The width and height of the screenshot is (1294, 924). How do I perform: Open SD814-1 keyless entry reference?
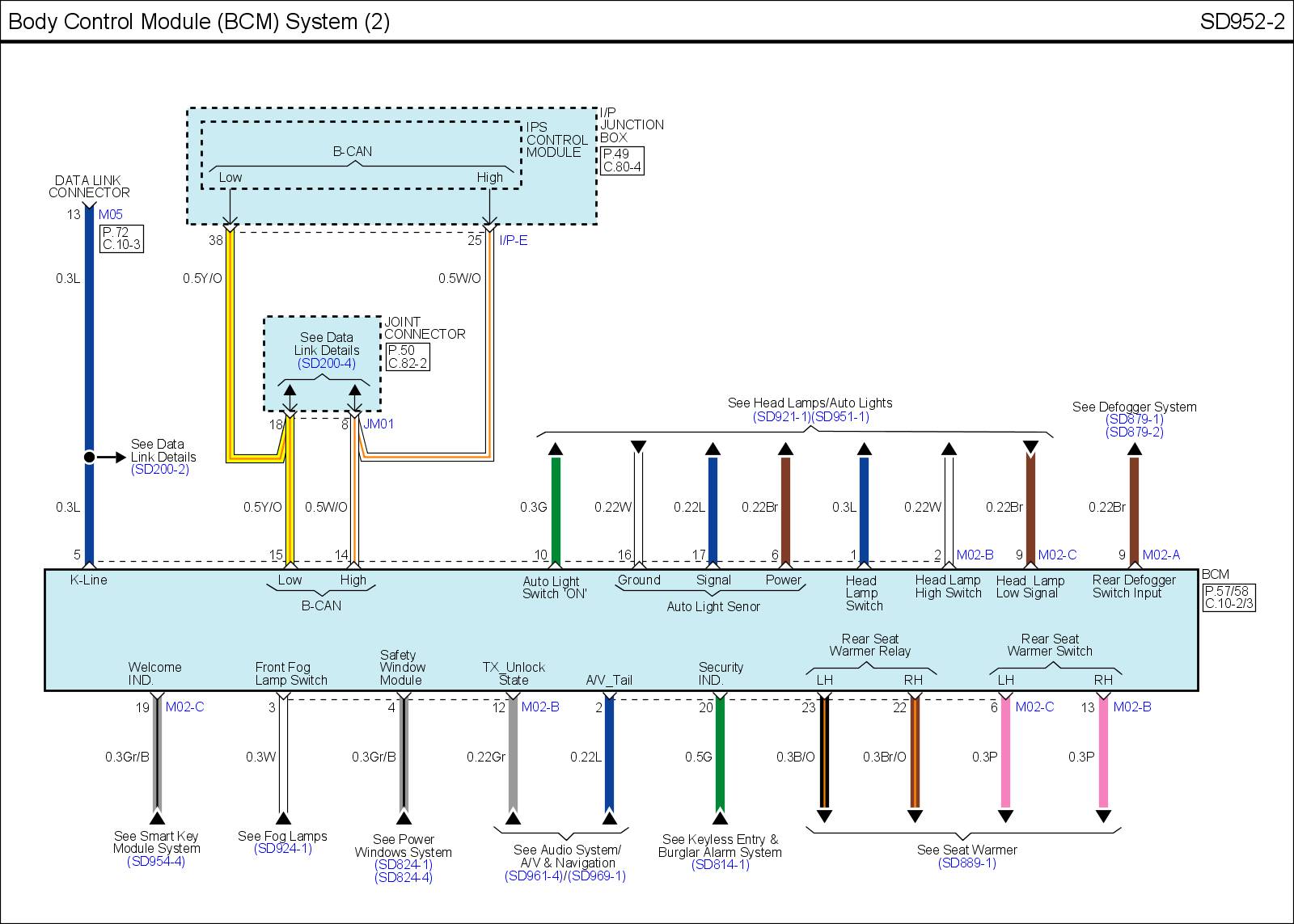(720, 865)
